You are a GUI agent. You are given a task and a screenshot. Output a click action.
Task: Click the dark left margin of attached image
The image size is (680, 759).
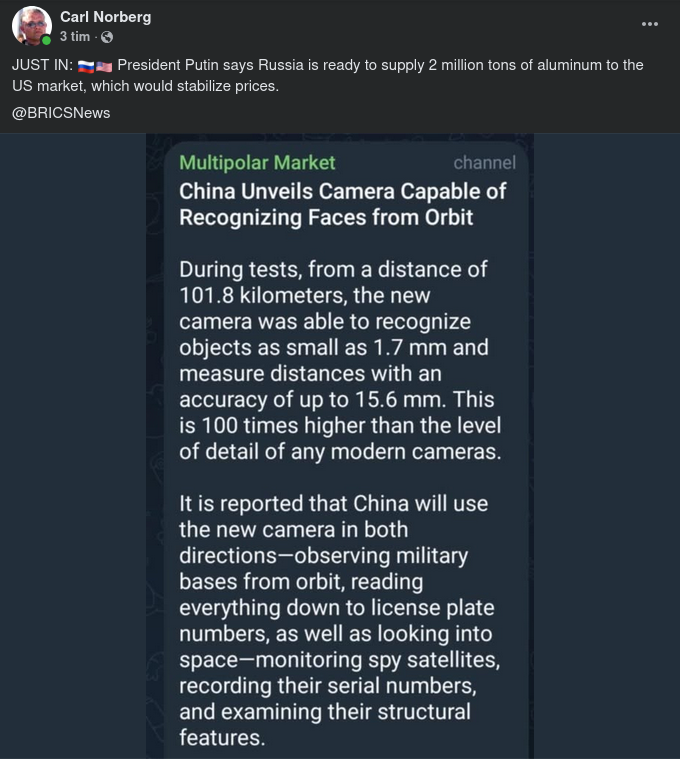[72, 450]
